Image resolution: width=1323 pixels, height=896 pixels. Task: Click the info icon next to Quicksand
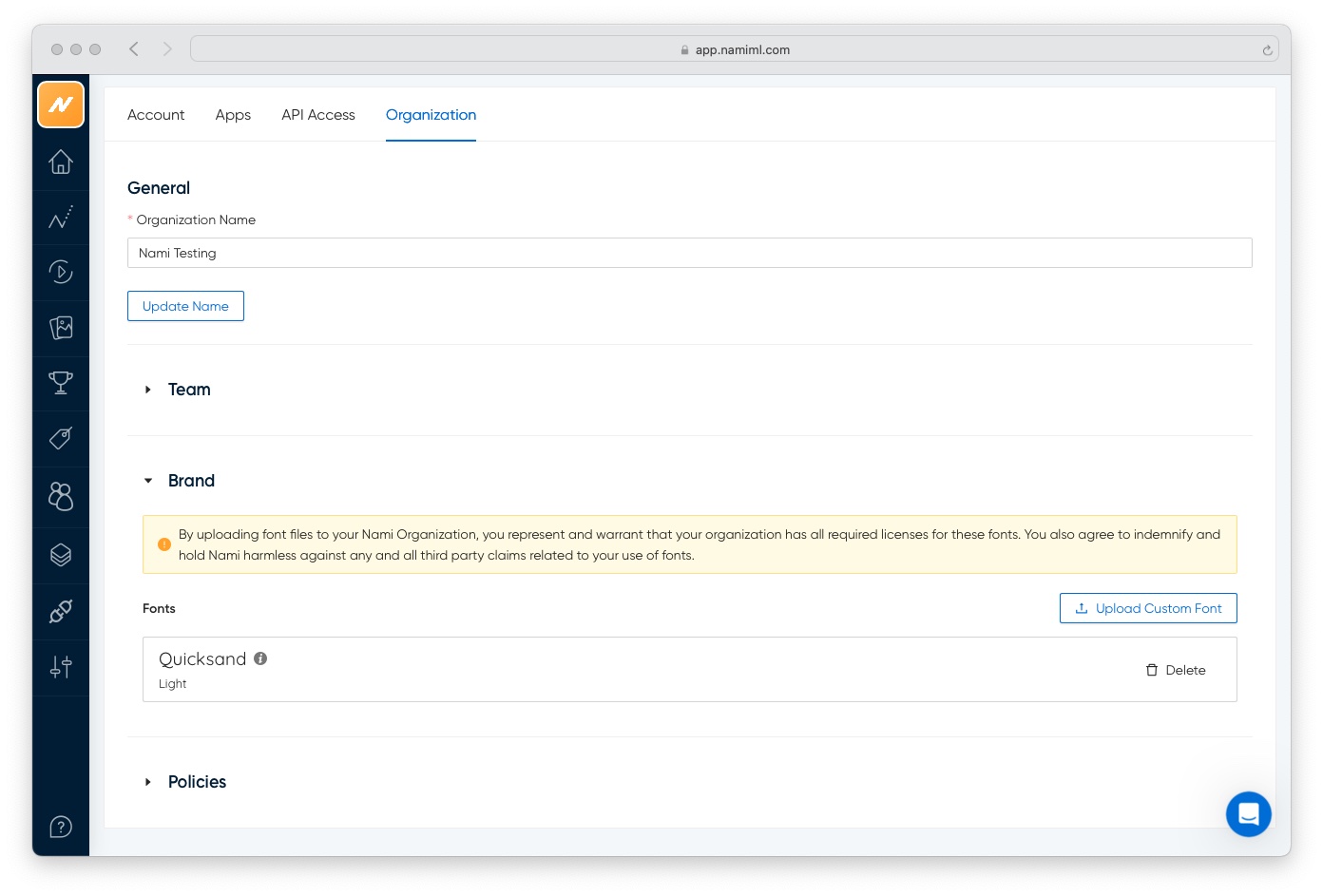click(260, 658)
